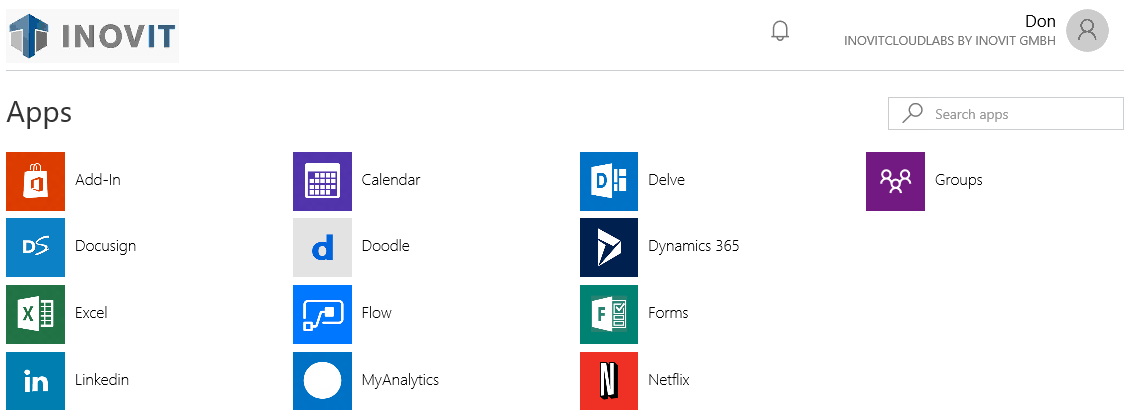Launch the Dynamics 365 icon

click(609, 248)
